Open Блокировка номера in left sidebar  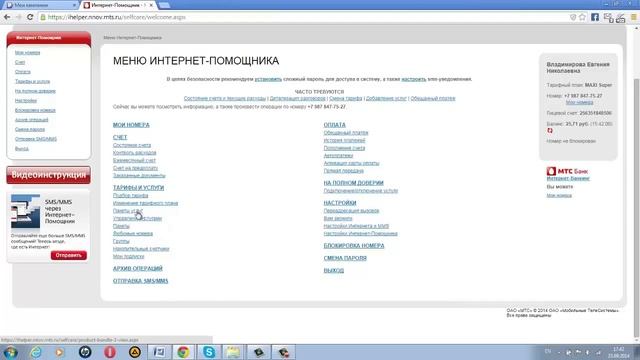pos(35,110)
